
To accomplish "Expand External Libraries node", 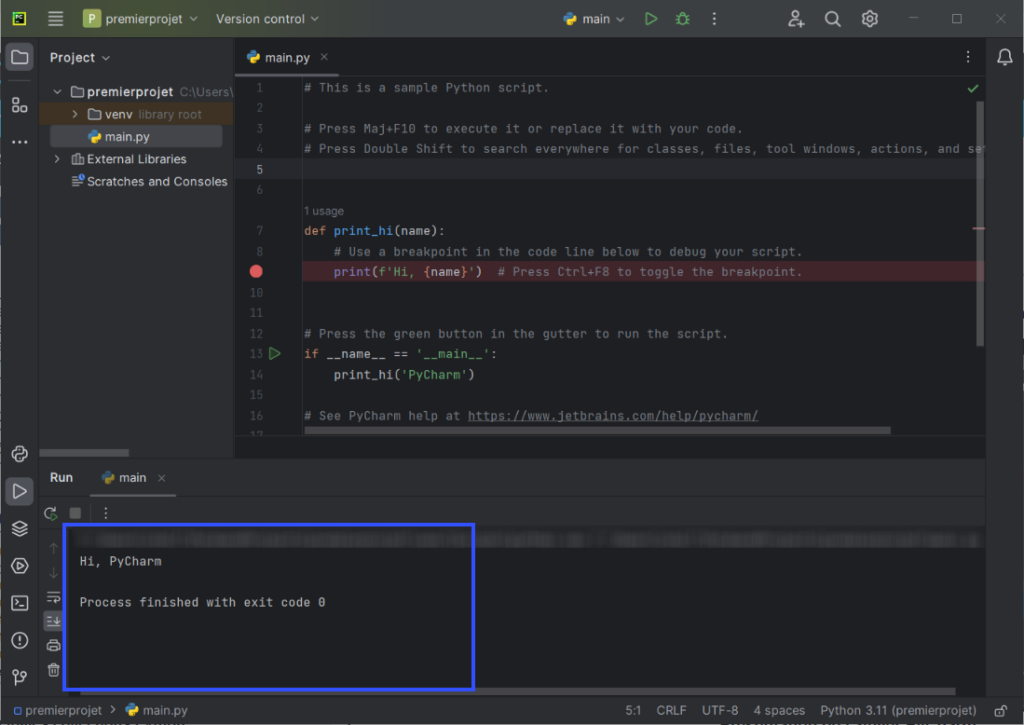I will pos(57,159).
